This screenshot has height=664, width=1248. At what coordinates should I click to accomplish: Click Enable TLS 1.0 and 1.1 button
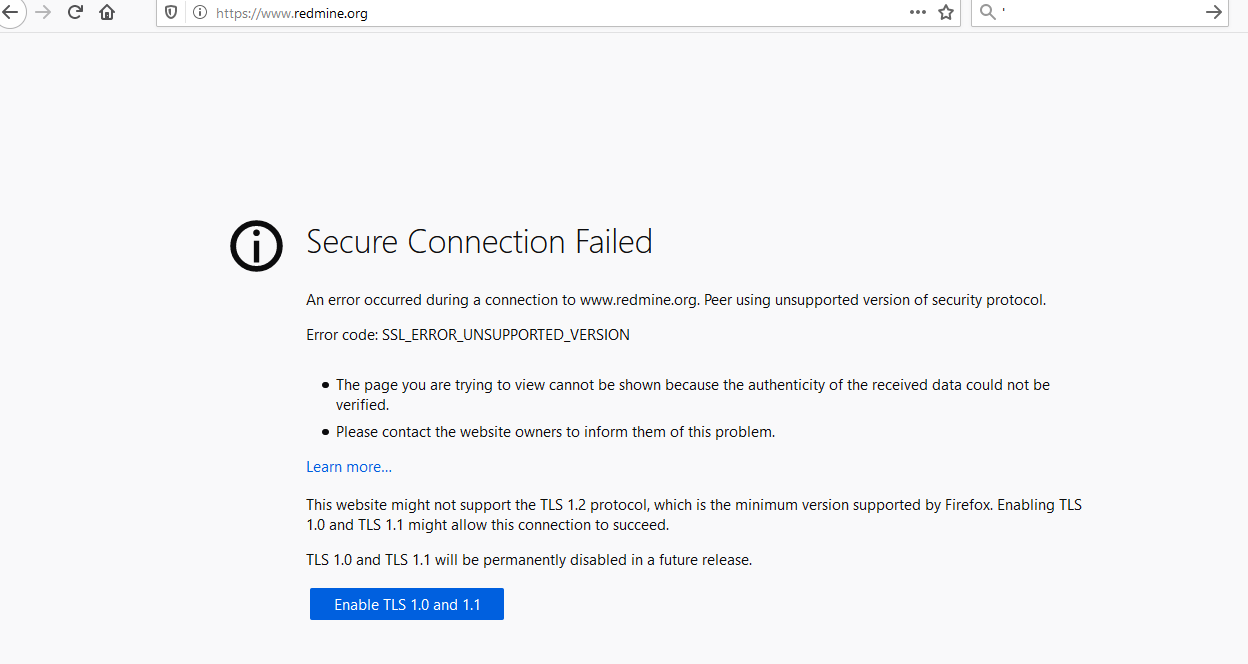point(407,604)
